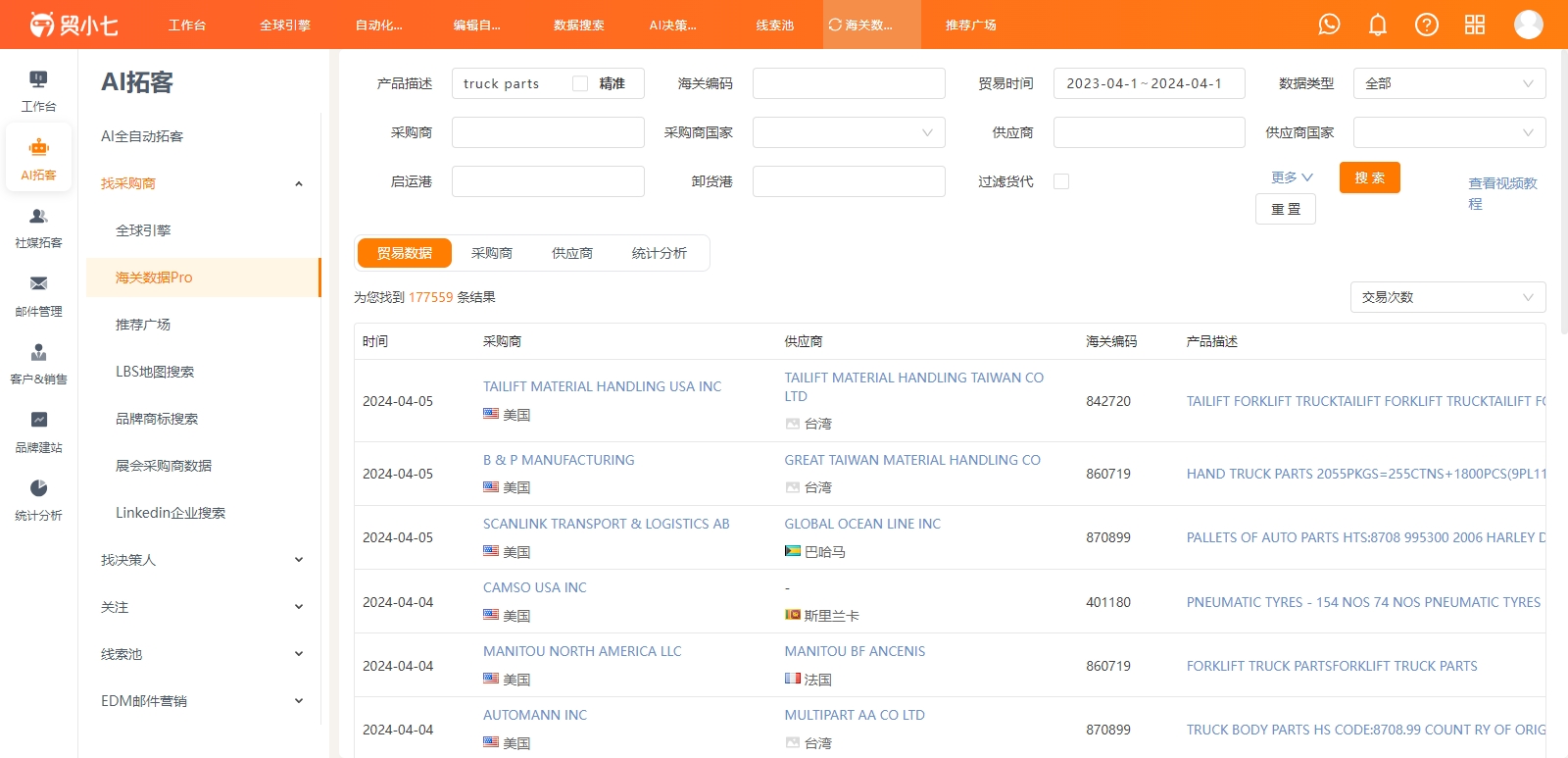Open 社媒拓客 sidebar icon
Viewport: 1568px width, 758px height.
tap(38, 227)
